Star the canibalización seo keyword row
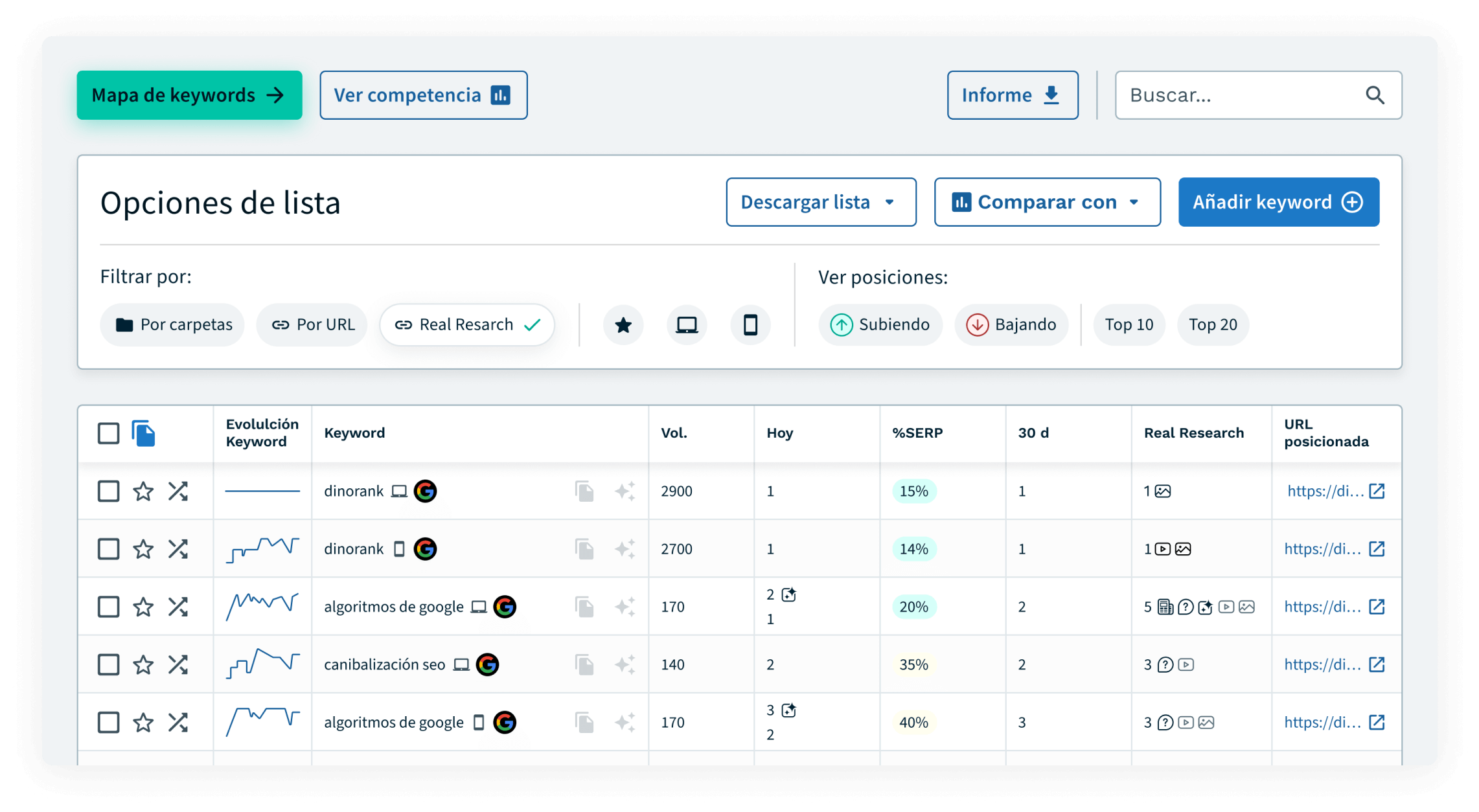The width and height of the screenshot is (1479, 812). [x=143, y=665]
